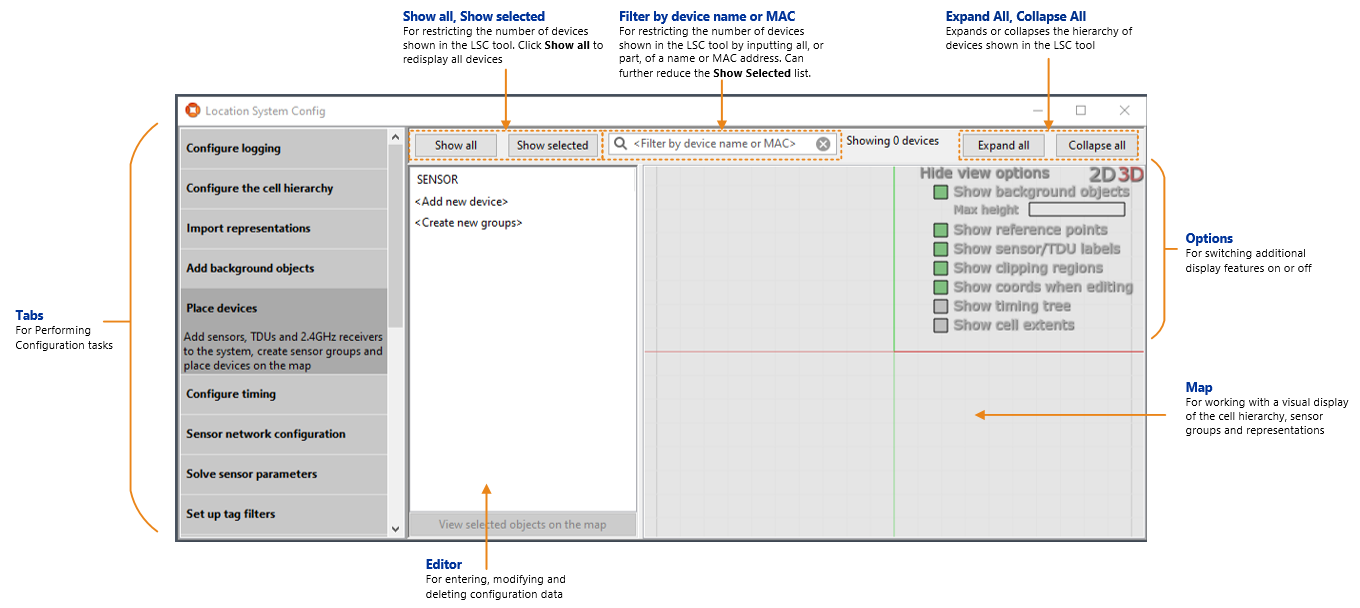1360x608 pixels.
Task: Click <Create new groups> entry
Action: click(x=468, y=222)
